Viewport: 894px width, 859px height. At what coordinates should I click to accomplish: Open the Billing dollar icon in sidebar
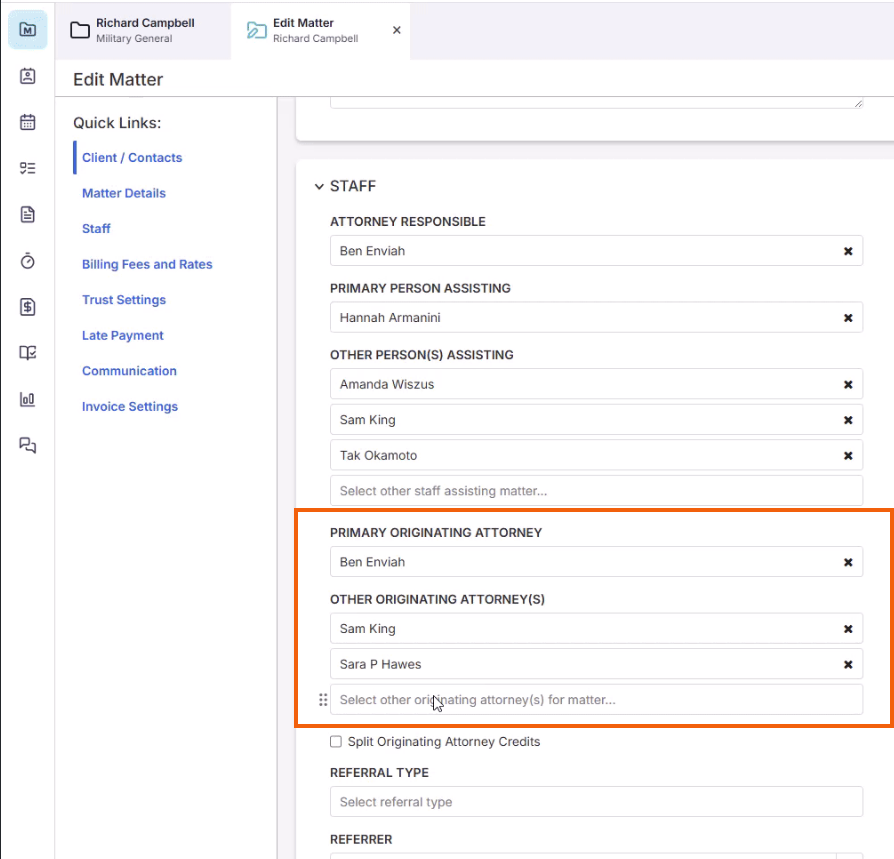pos(27,307)
